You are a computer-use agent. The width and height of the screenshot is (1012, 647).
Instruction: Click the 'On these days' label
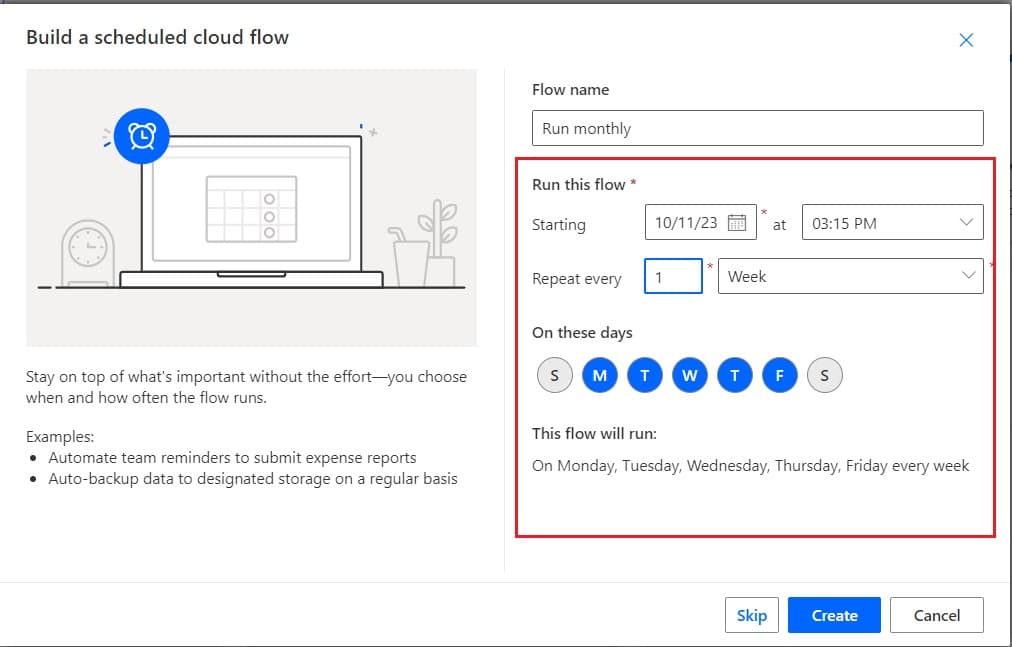pyautogui.click(x=582, y=333)
